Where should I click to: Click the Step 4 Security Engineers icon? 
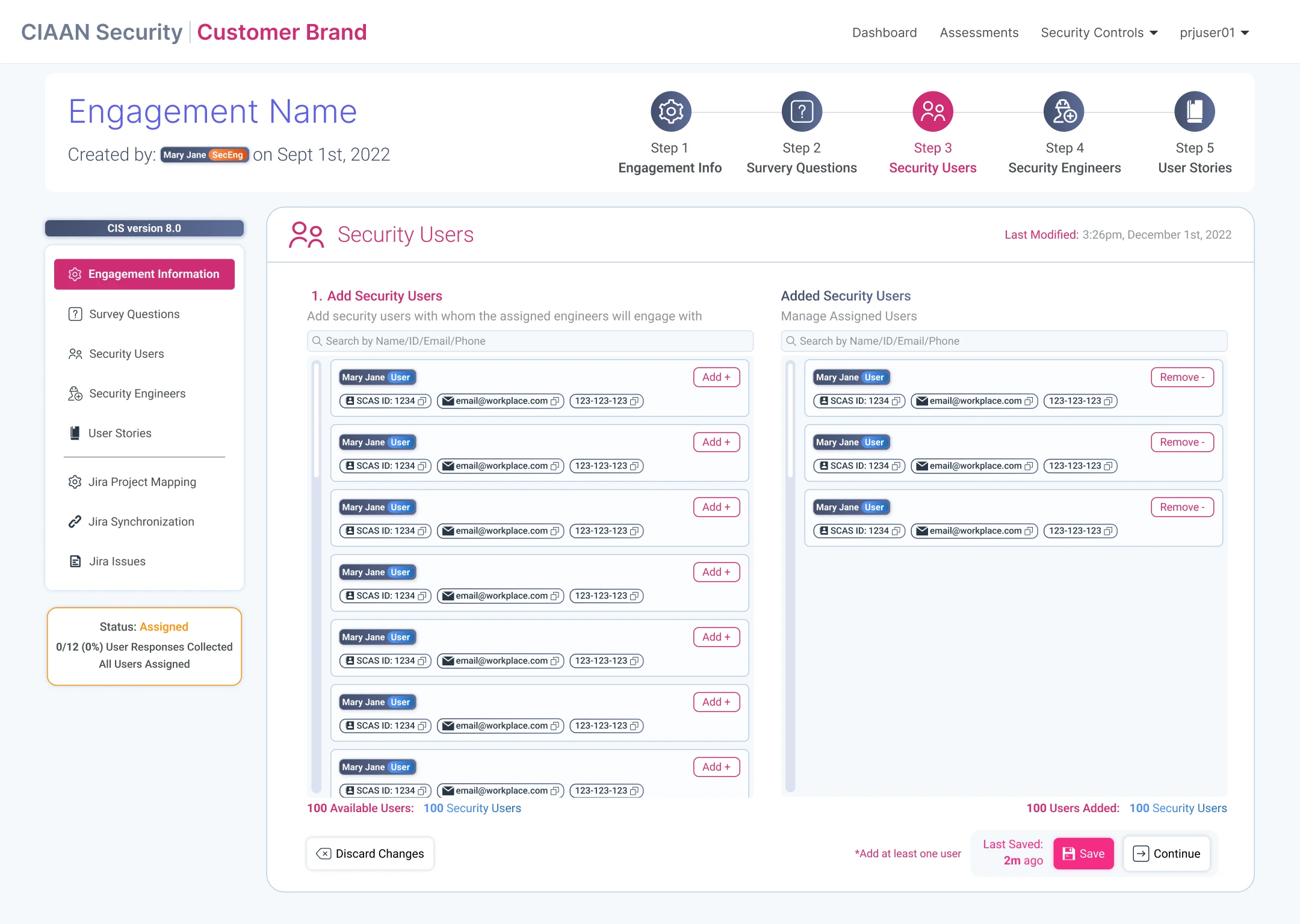tap(1063, 111)
